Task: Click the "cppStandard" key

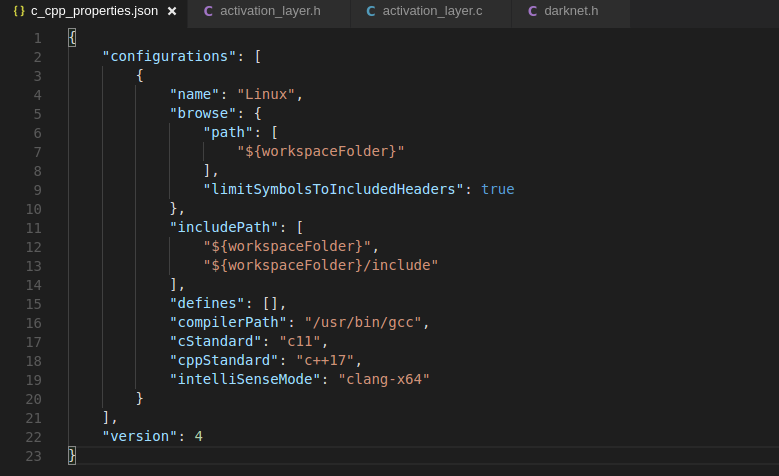Action: tap(224, 360)
